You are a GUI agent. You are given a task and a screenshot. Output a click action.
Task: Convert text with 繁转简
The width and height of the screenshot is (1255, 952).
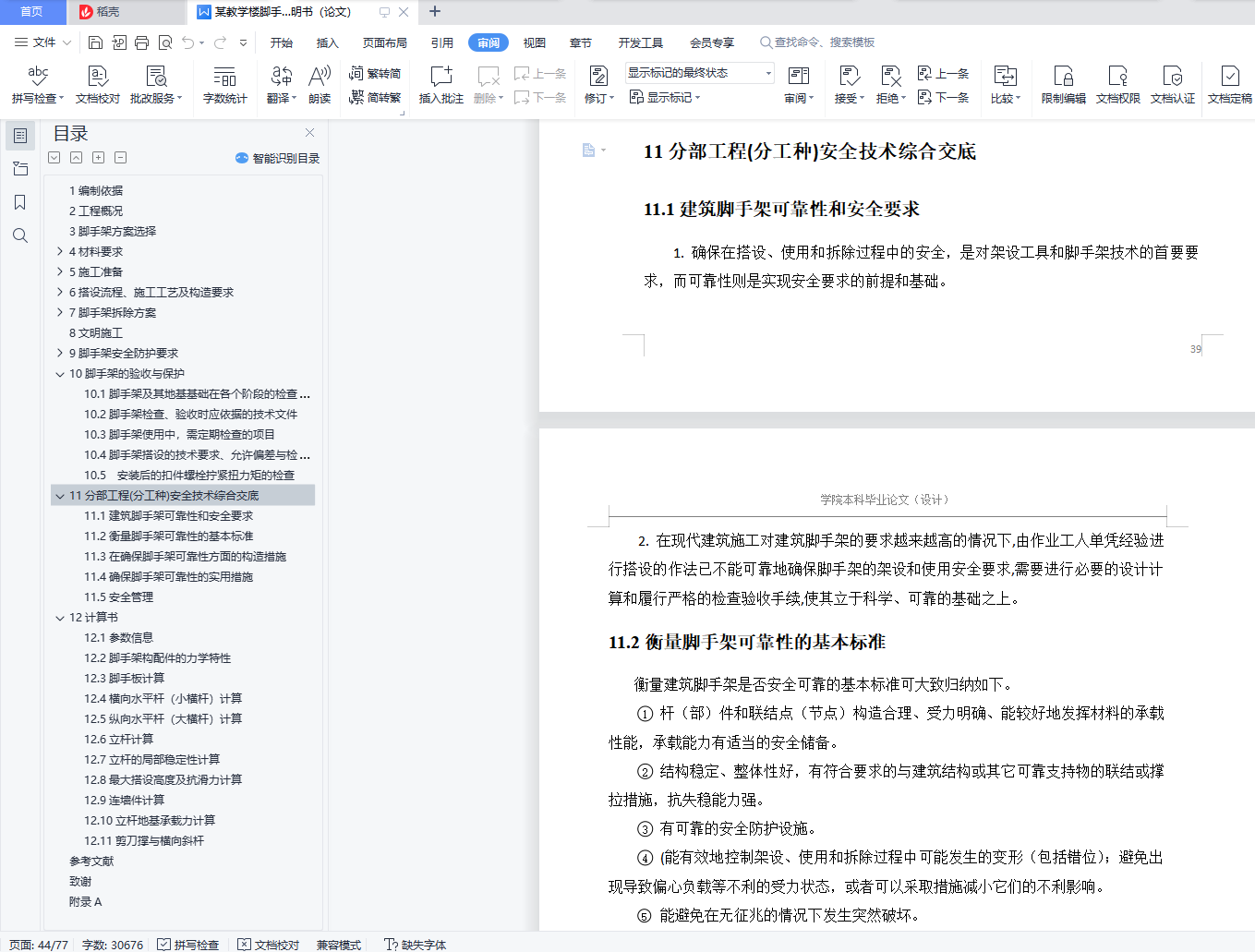coord(375,73)
